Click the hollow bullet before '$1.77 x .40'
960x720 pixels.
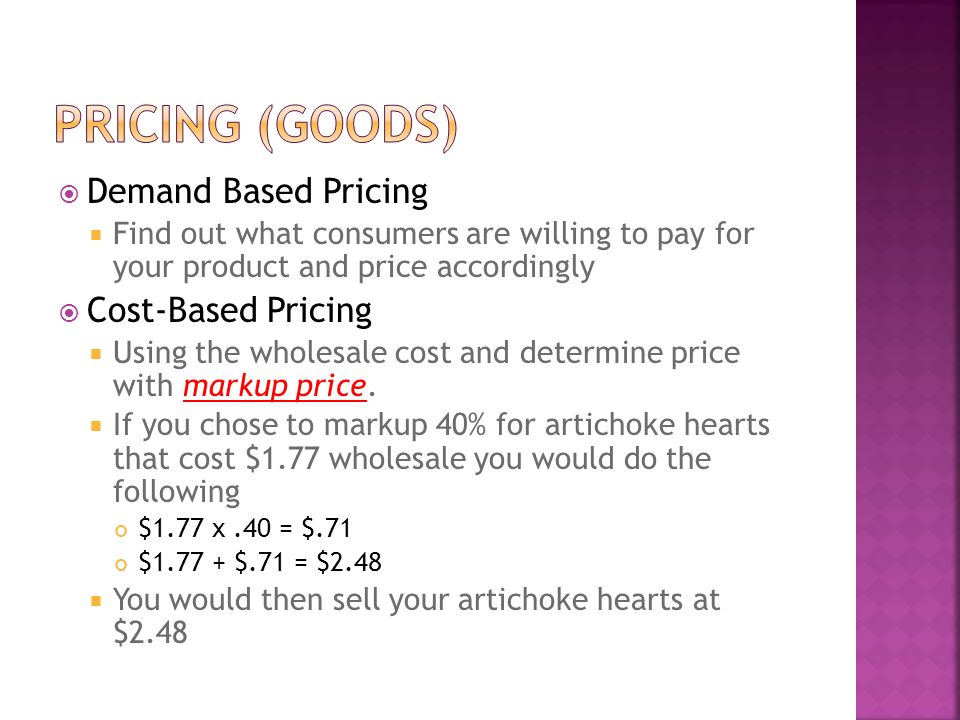(x=121, y=531)
